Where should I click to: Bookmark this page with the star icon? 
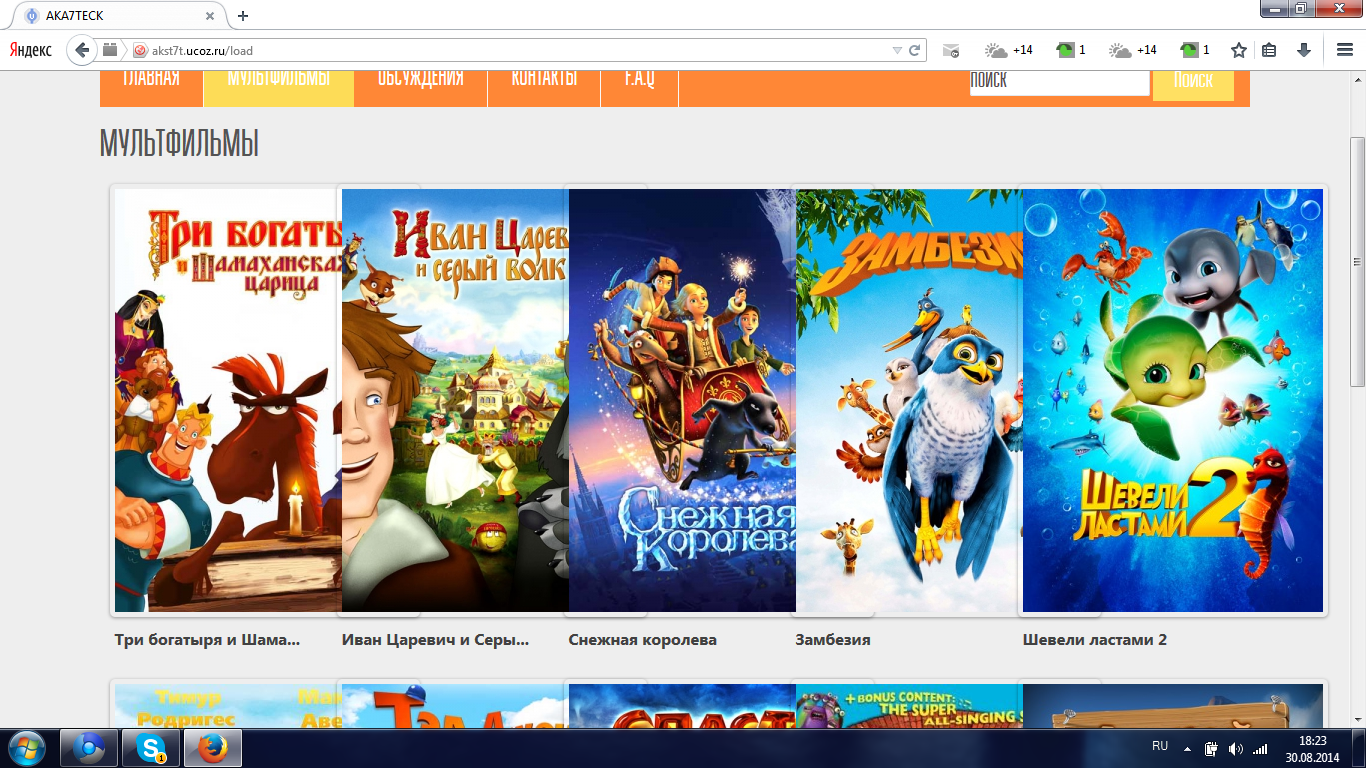[1239, 50]
